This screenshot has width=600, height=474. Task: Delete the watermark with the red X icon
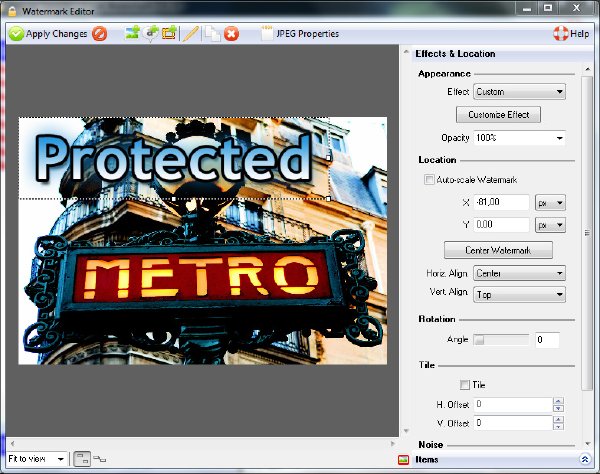(231, 34)
